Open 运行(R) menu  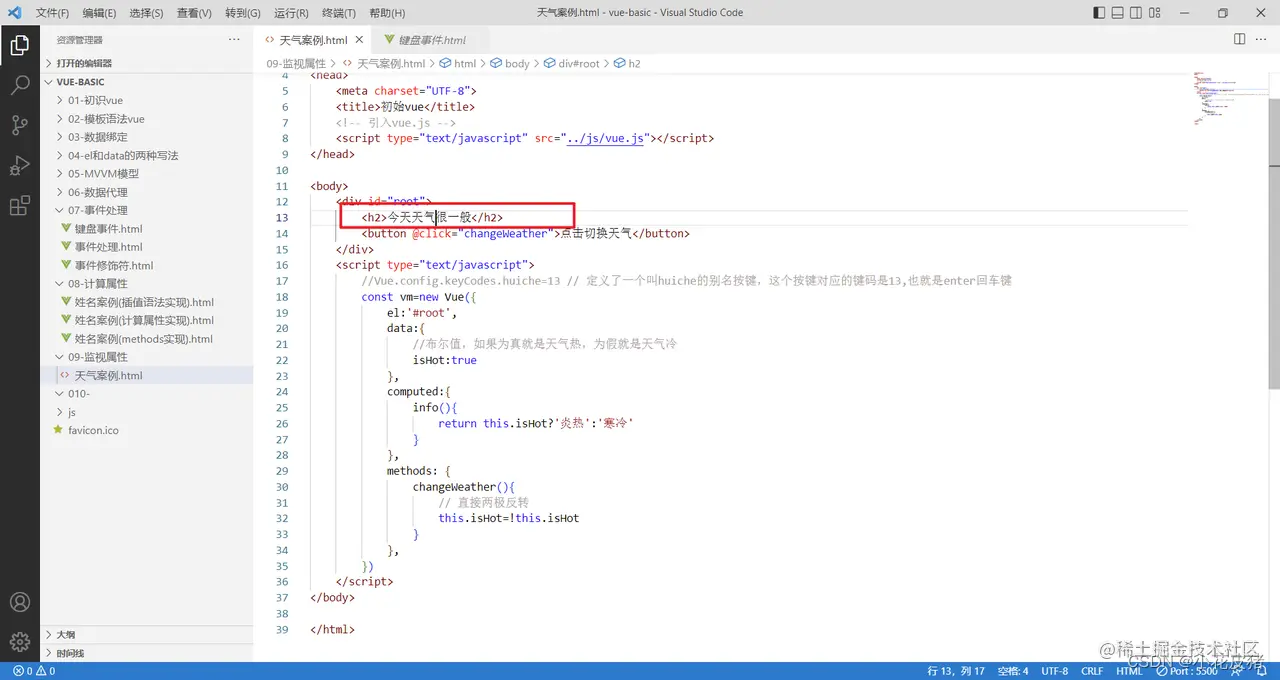pos(290,13)
